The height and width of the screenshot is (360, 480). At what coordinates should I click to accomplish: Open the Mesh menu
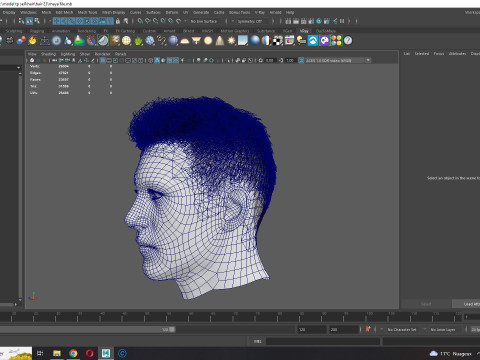(46, 12)
